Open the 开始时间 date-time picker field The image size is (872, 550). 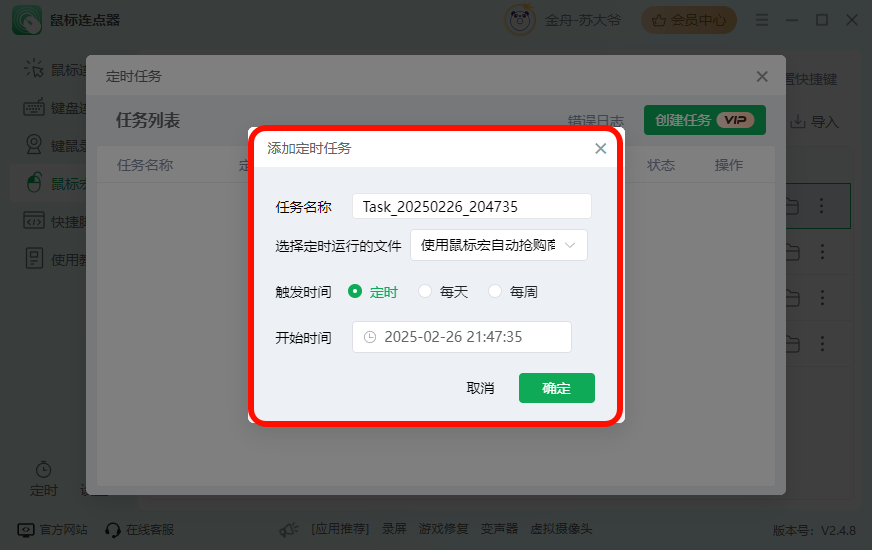pyautogui.click(x=462, y=337)
